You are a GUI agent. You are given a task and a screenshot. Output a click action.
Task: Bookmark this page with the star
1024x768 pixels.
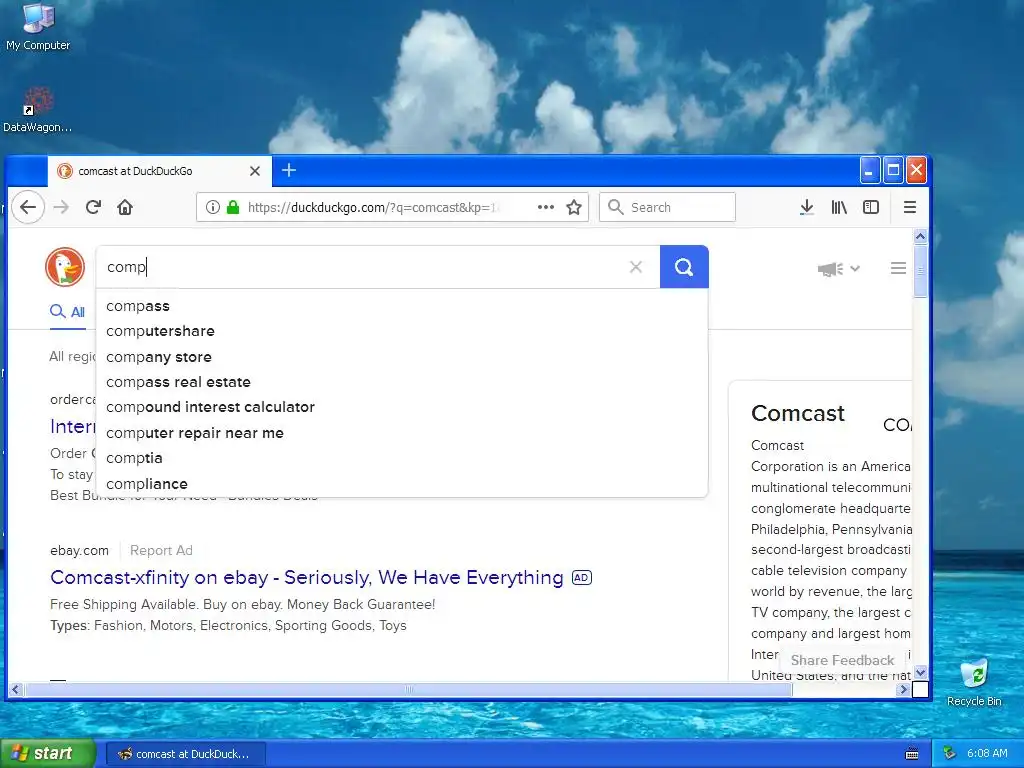(573, 208)
